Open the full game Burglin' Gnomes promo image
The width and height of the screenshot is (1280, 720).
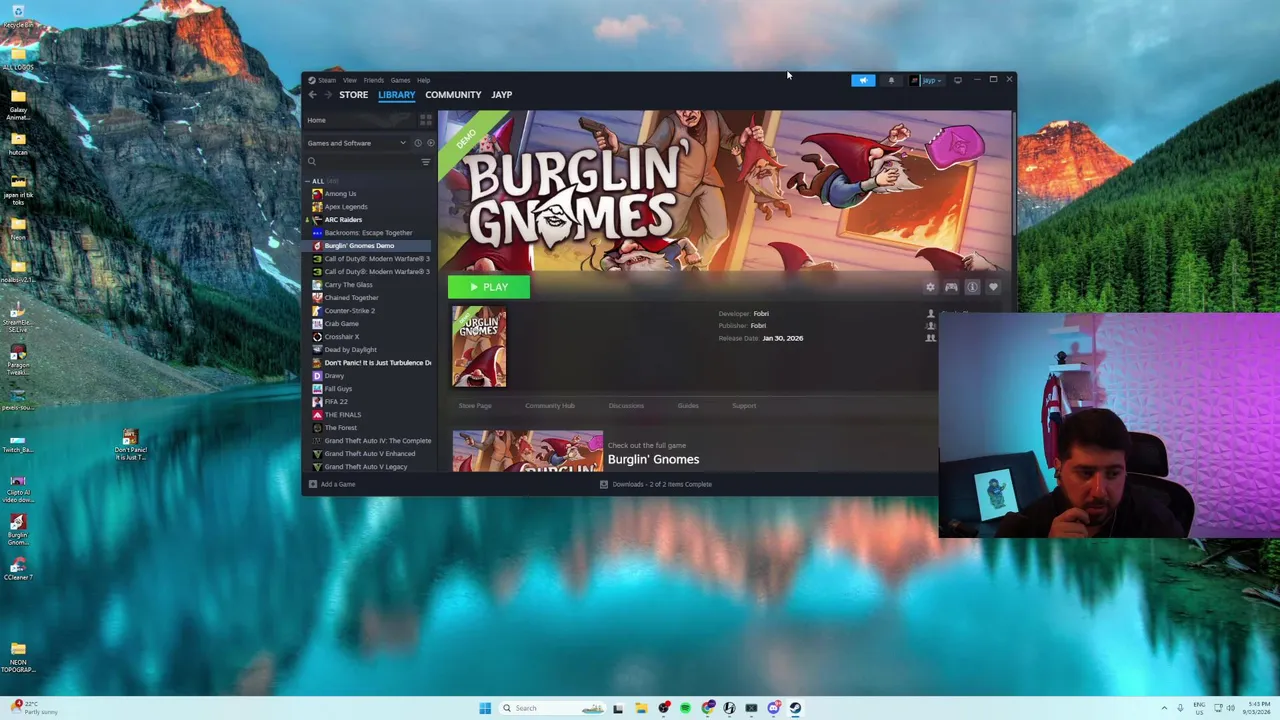528,451
